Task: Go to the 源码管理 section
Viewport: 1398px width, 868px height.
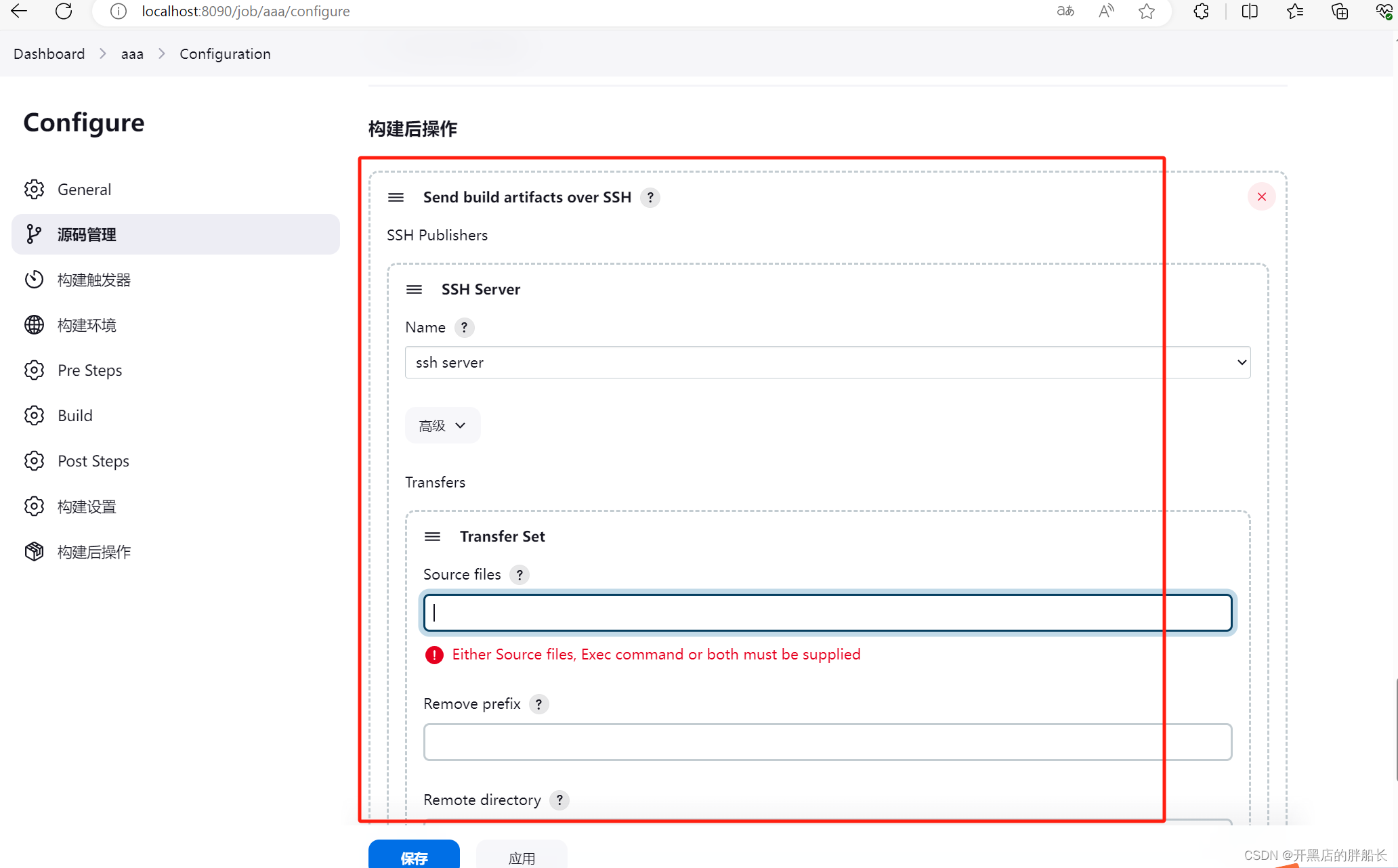Action: [x=175, y=234]
